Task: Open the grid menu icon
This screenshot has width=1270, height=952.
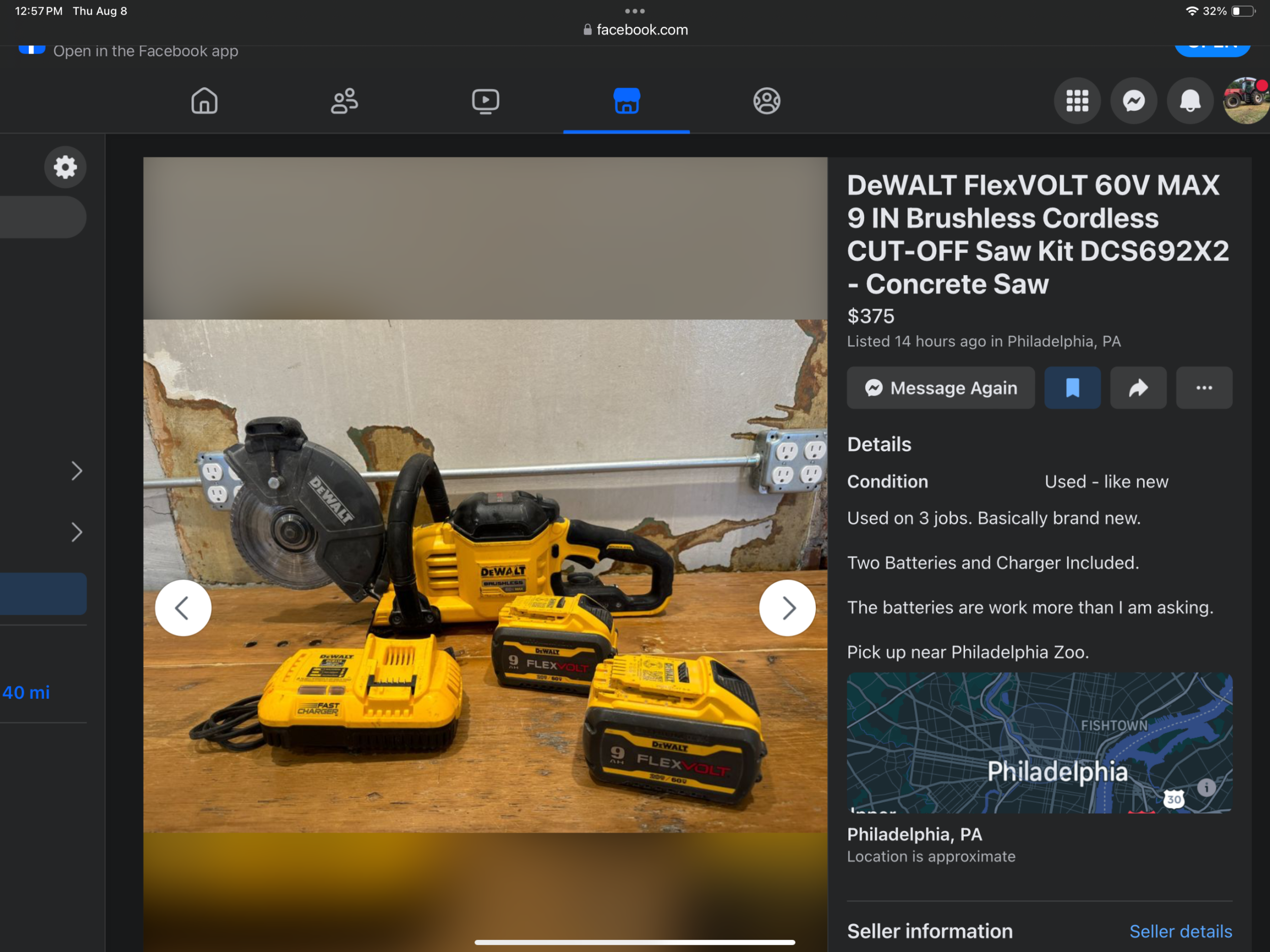Action: point(1077,101)
